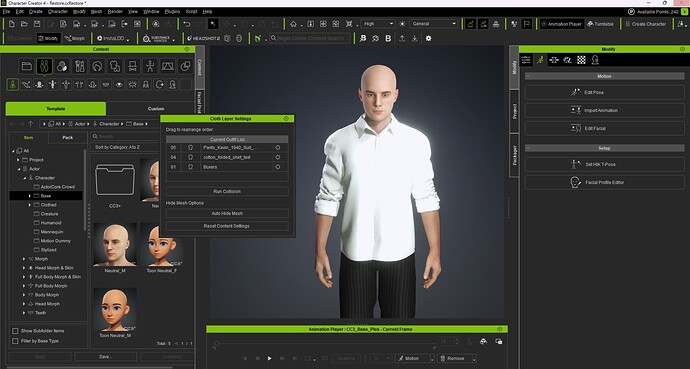This screenshot has height=369, width=690.
Task: Click the animation timeline scrubber handle
Action: 217,343
